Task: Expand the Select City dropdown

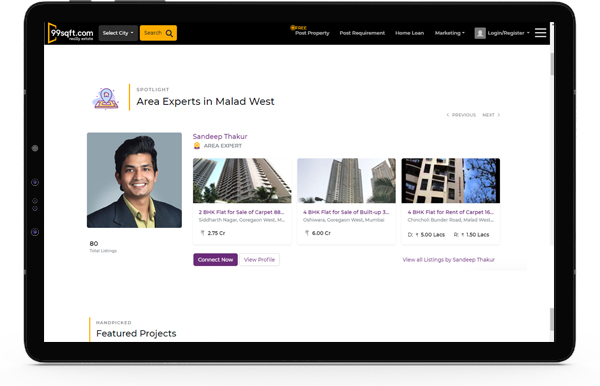Action: click(x=118, y=33)
